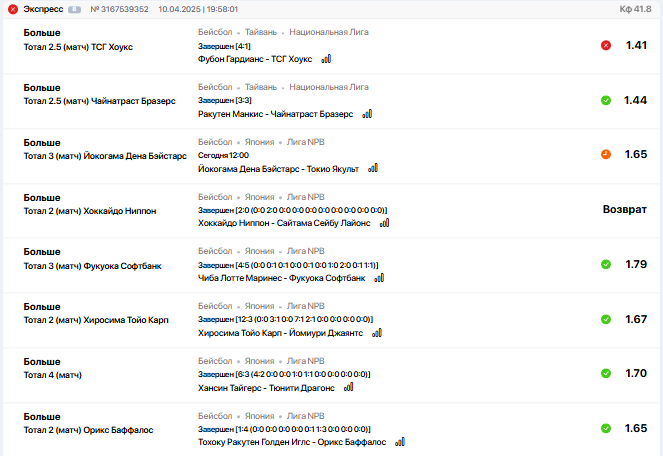
Task: Click the Завершен [12:3 ...] score line
Action: tap(285, 319)
